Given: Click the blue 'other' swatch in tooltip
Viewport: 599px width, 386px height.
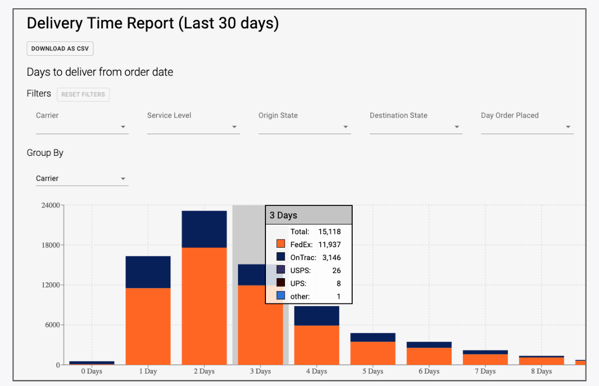Looking at the screenshot, I should click(281, 296).
